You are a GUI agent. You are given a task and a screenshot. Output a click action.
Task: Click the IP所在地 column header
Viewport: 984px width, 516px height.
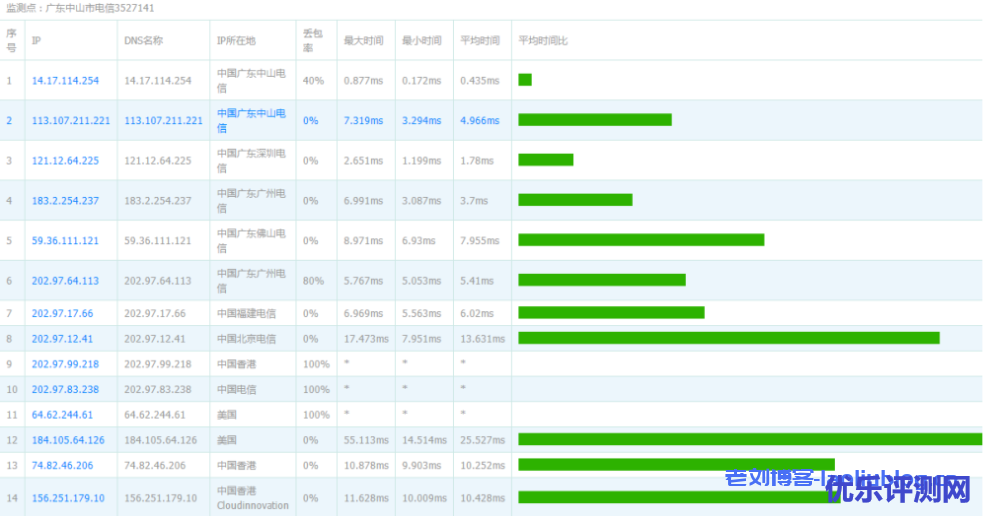coord(236,41)
